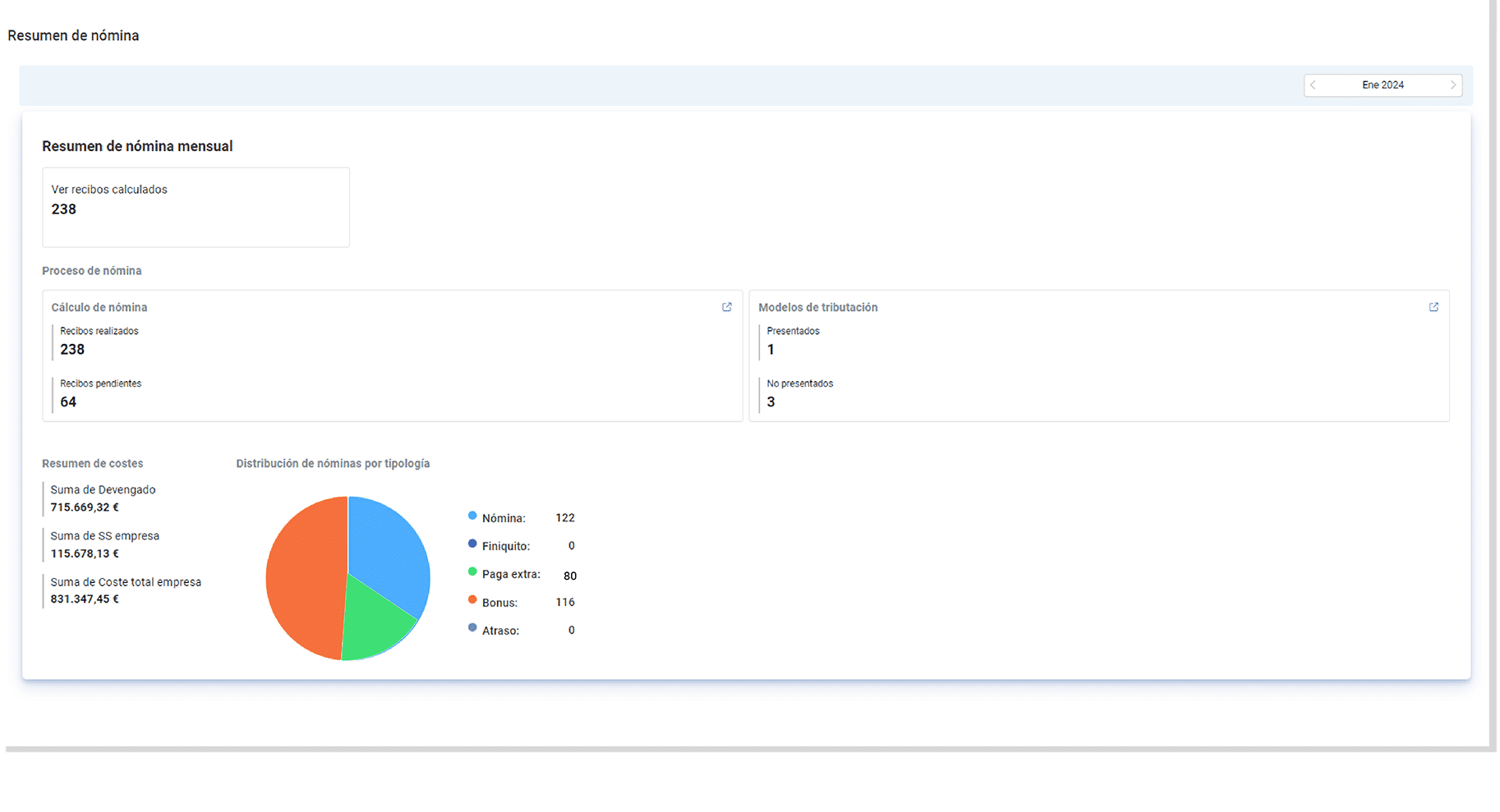Screen dimensions: 1500x812
Task: Click the Nómina legend count 122
Action: 565,518
